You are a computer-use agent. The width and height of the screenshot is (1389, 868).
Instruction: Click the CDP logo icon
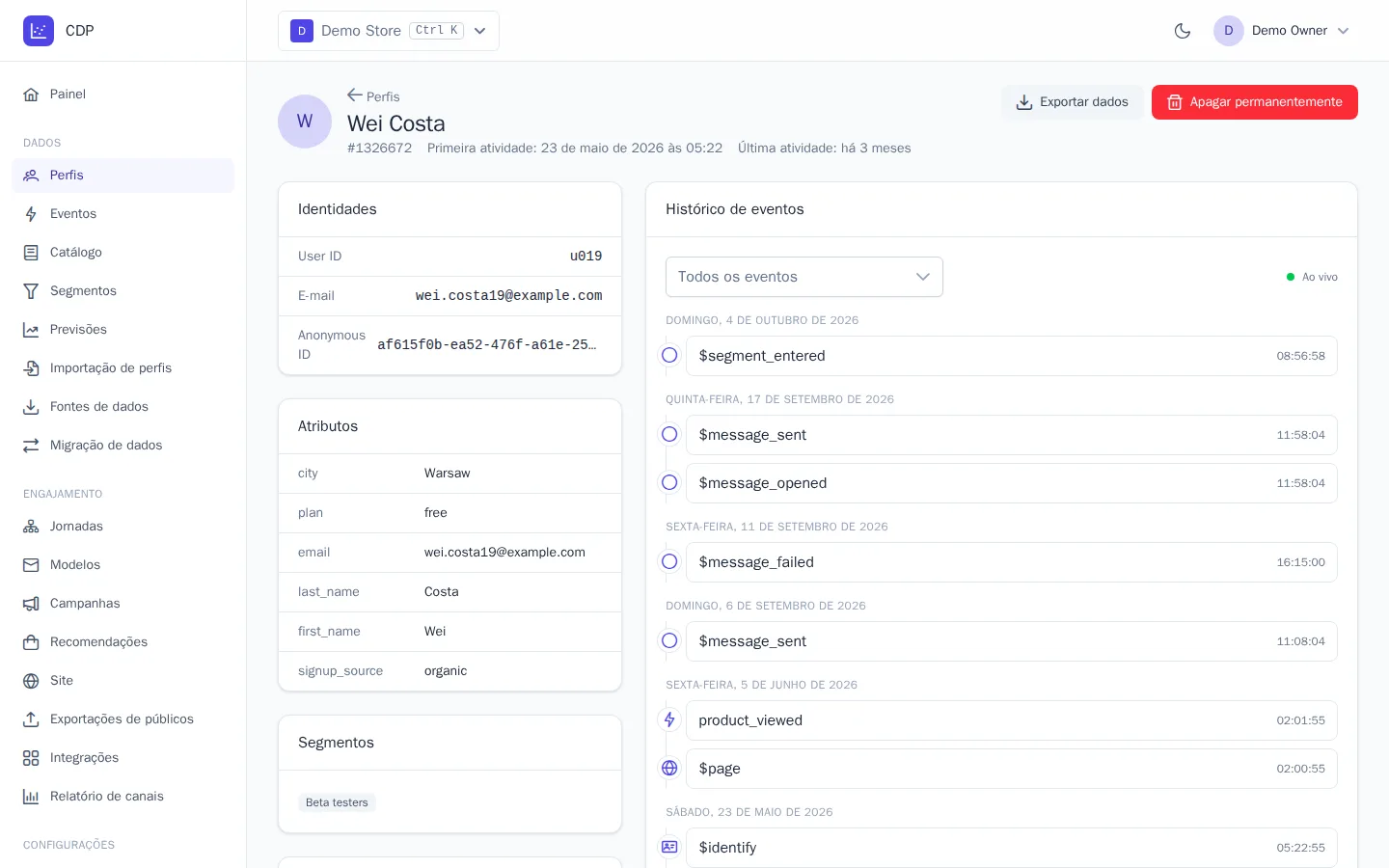click(x=39, y=31)
